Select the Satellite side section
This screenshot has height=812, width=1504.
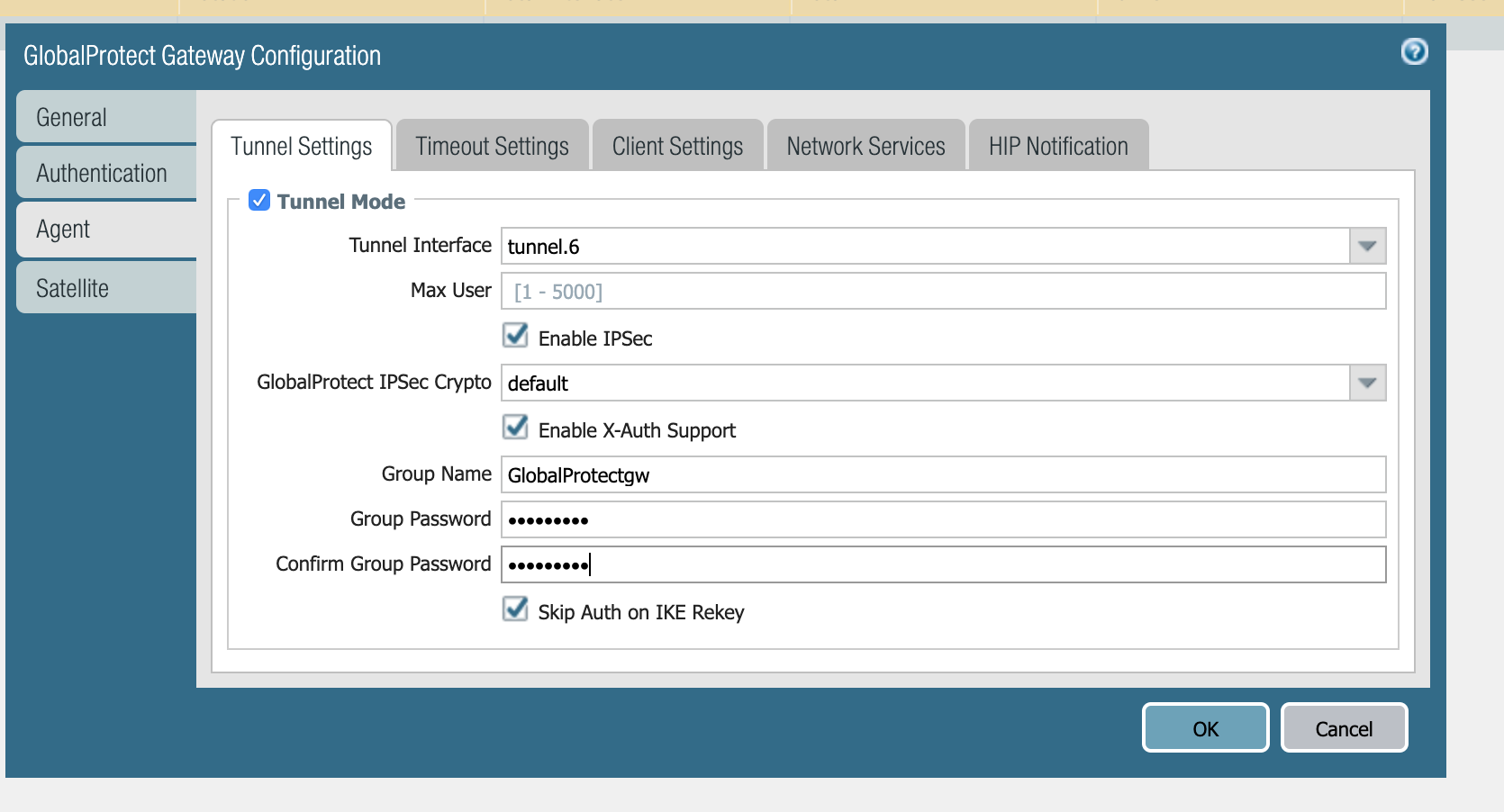(106, 288)
